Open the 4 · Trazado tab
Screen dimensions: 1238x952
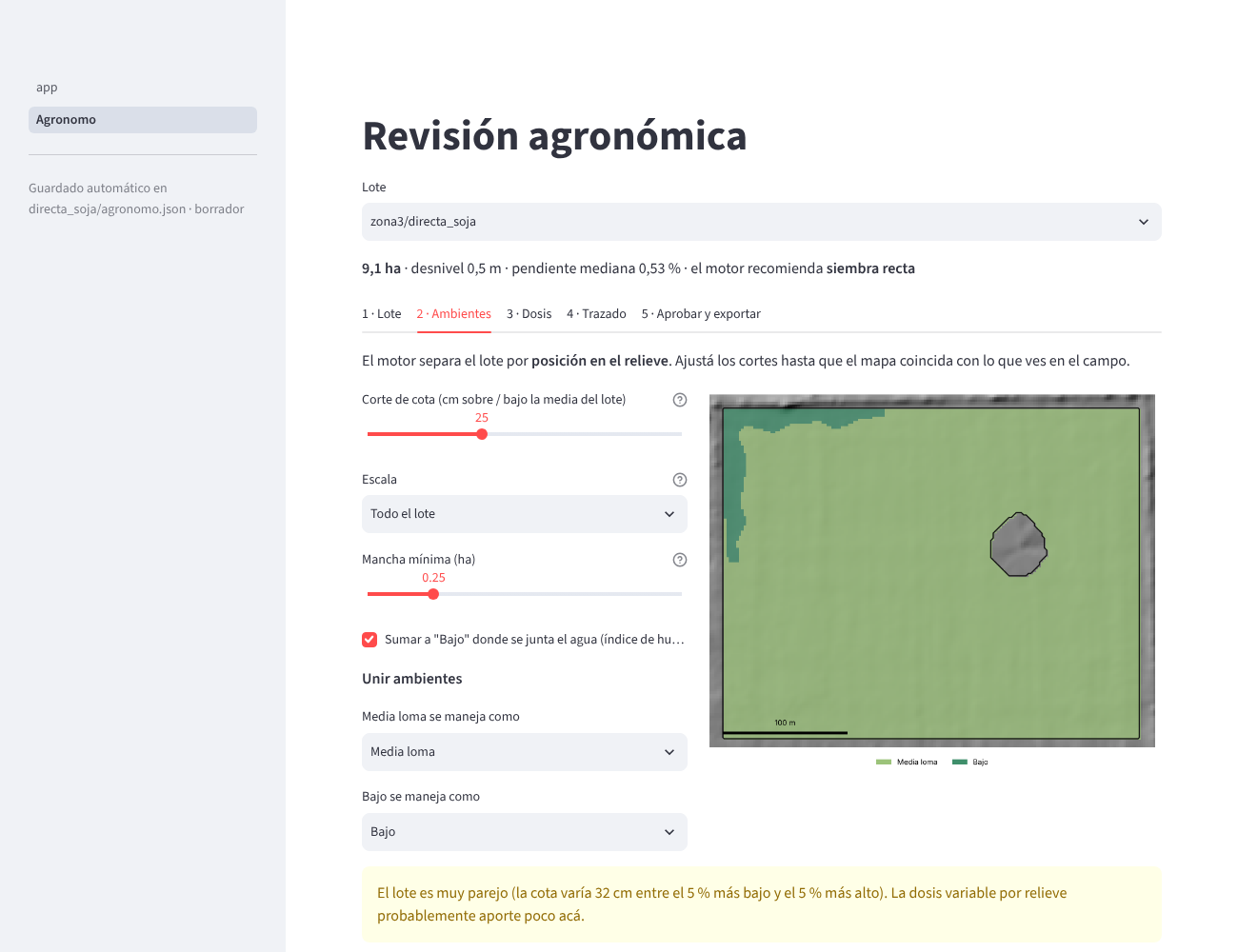pos(597,314)
